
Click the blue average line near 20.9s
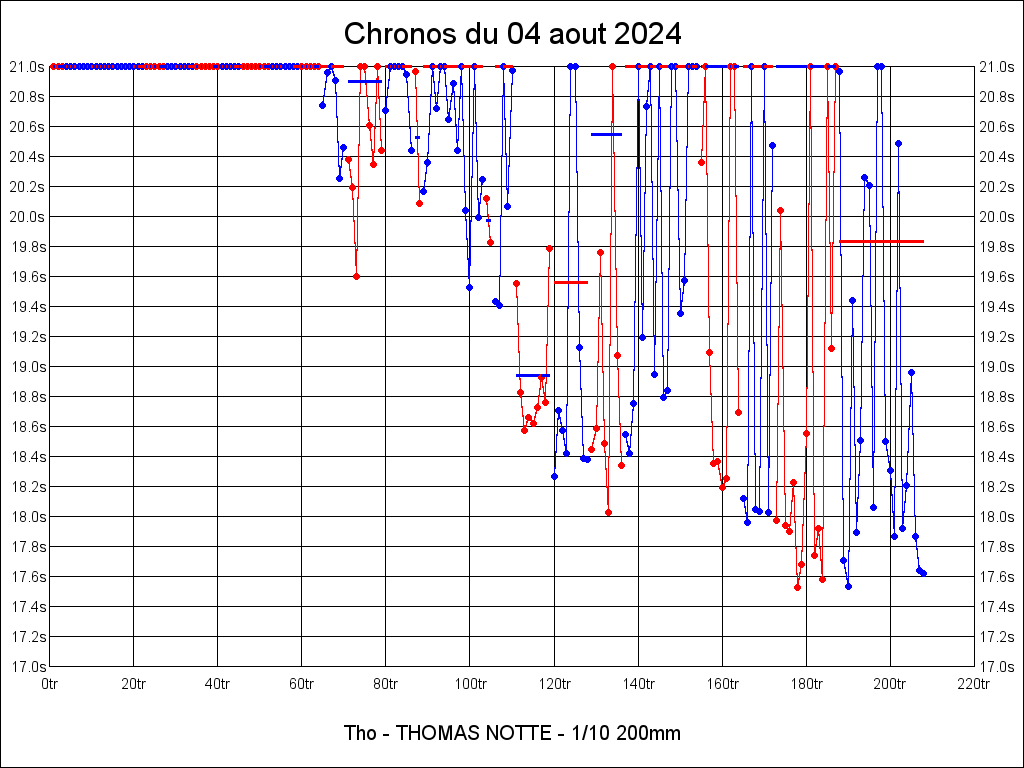pos(365,81)
